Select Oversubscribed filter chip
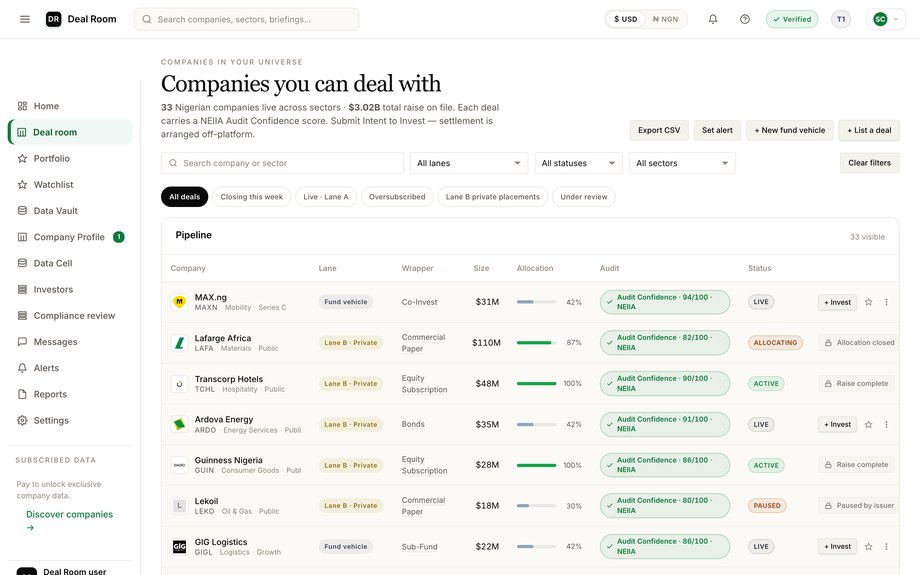The image size is (920, 575). pyautogui.click(x=397, y=197)
